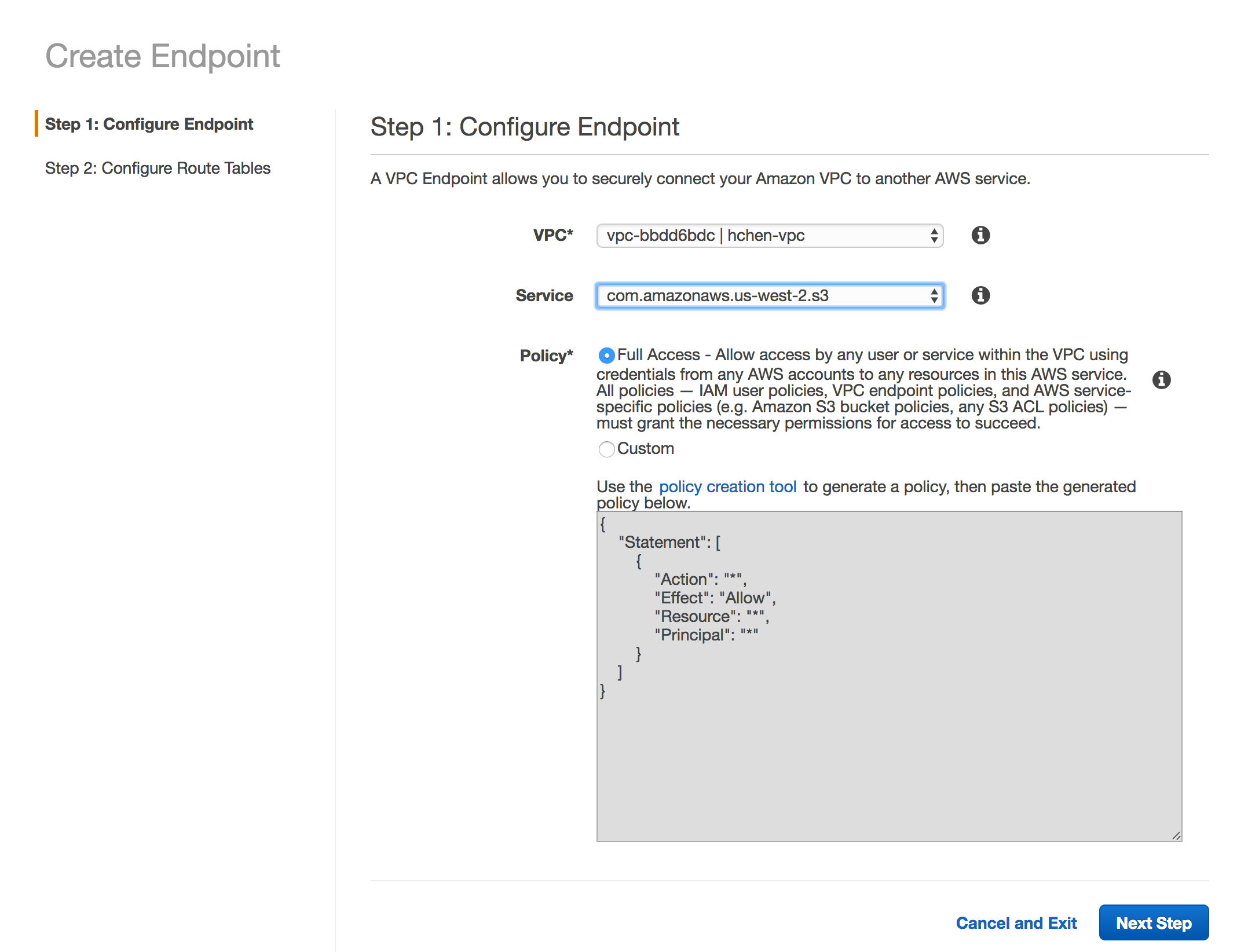This screenshot has height=952, width=1237.
Task: Click inside the policy JSON text area
Action: (888, 753)
